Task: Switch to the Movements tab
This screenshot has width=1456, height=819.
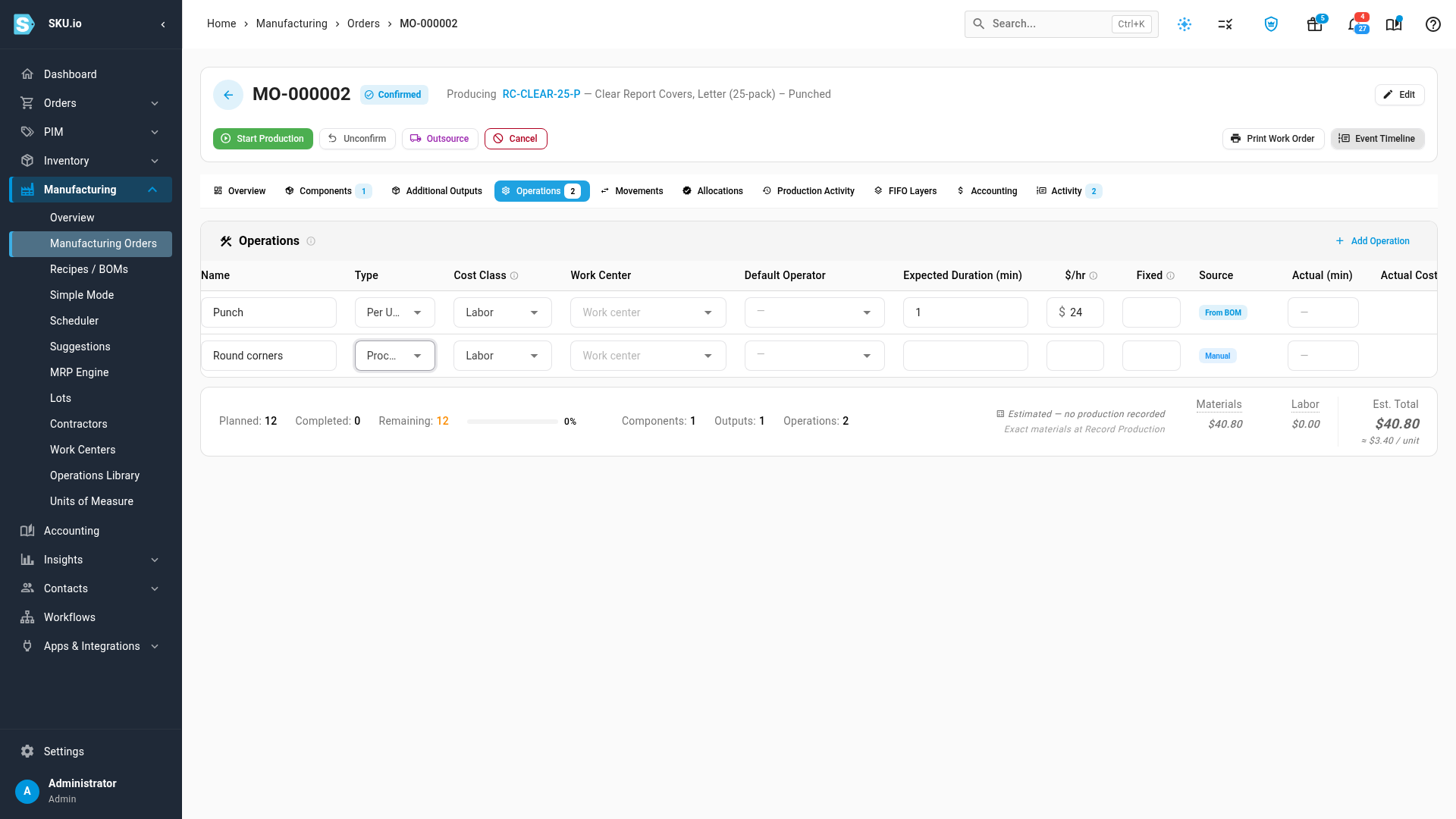Action: click(x=632, y=191)
